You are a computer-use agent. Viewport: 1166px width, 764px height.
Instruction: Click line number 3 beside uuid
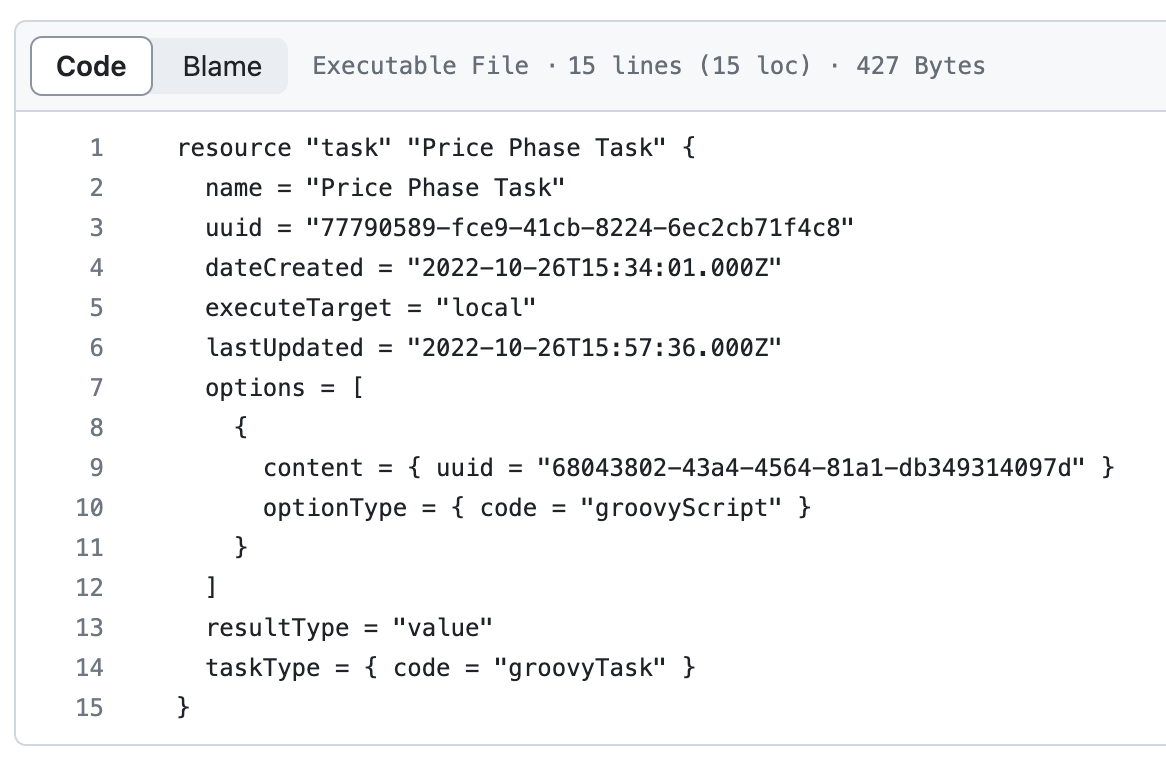(95, 227)
